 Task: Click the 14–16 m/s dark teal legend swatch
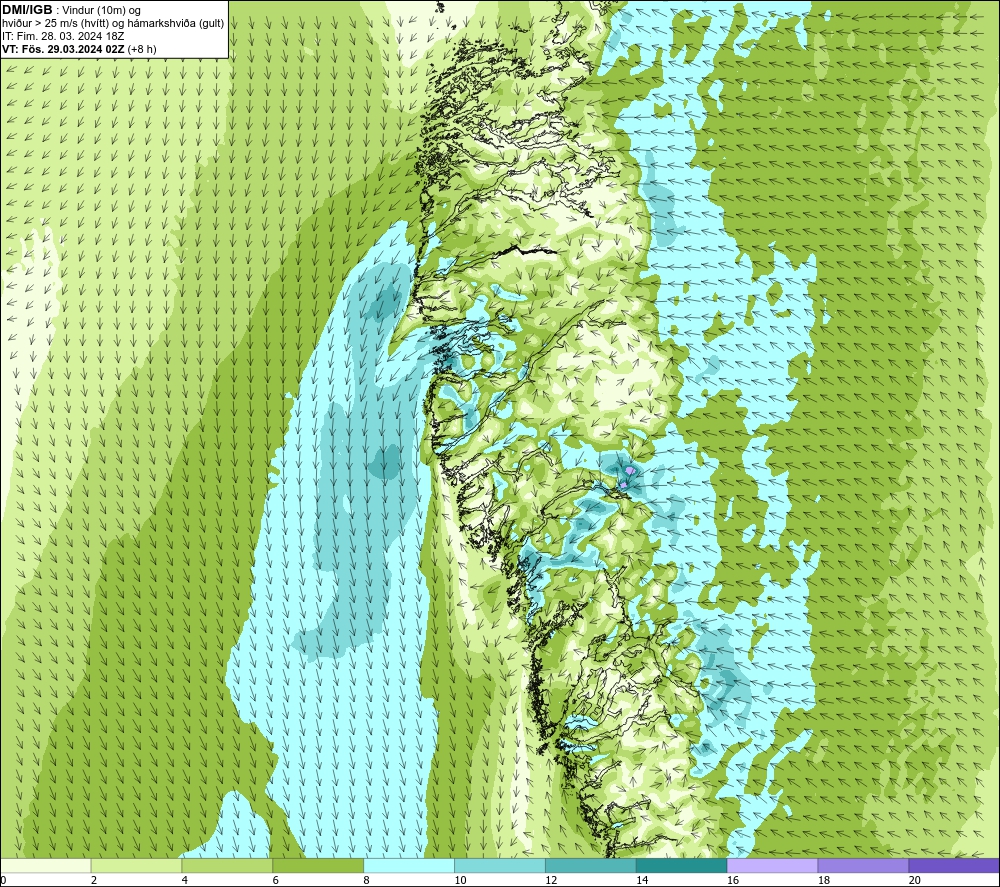pyautogui.click(x=681, y=865)
